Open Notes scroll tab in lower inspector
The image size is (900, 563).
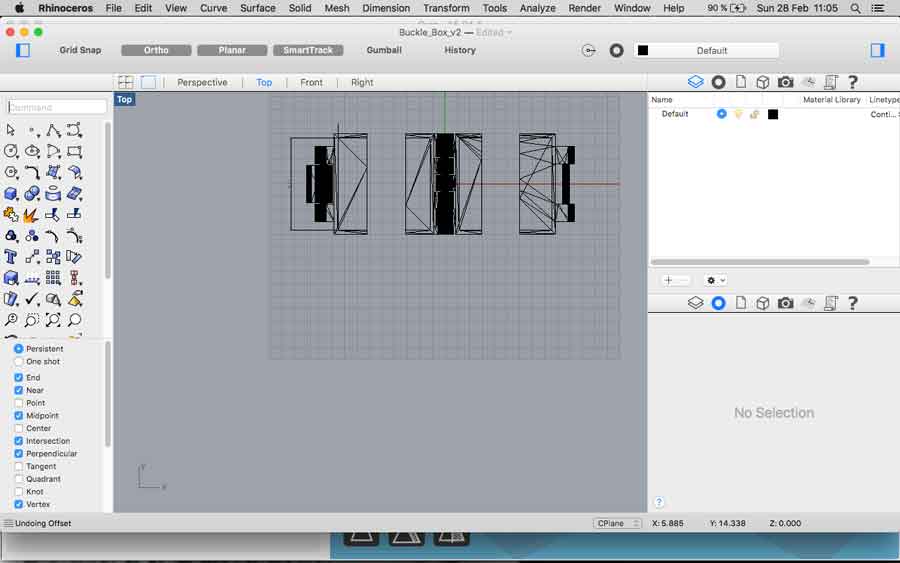pyautogui.click(x=831, y=303)
